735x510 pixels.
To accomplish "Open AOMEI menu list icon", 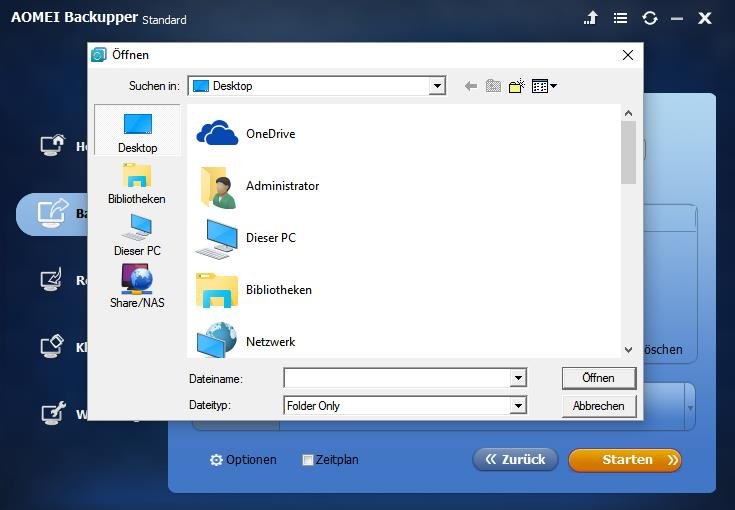I will [x=620, y=18].
